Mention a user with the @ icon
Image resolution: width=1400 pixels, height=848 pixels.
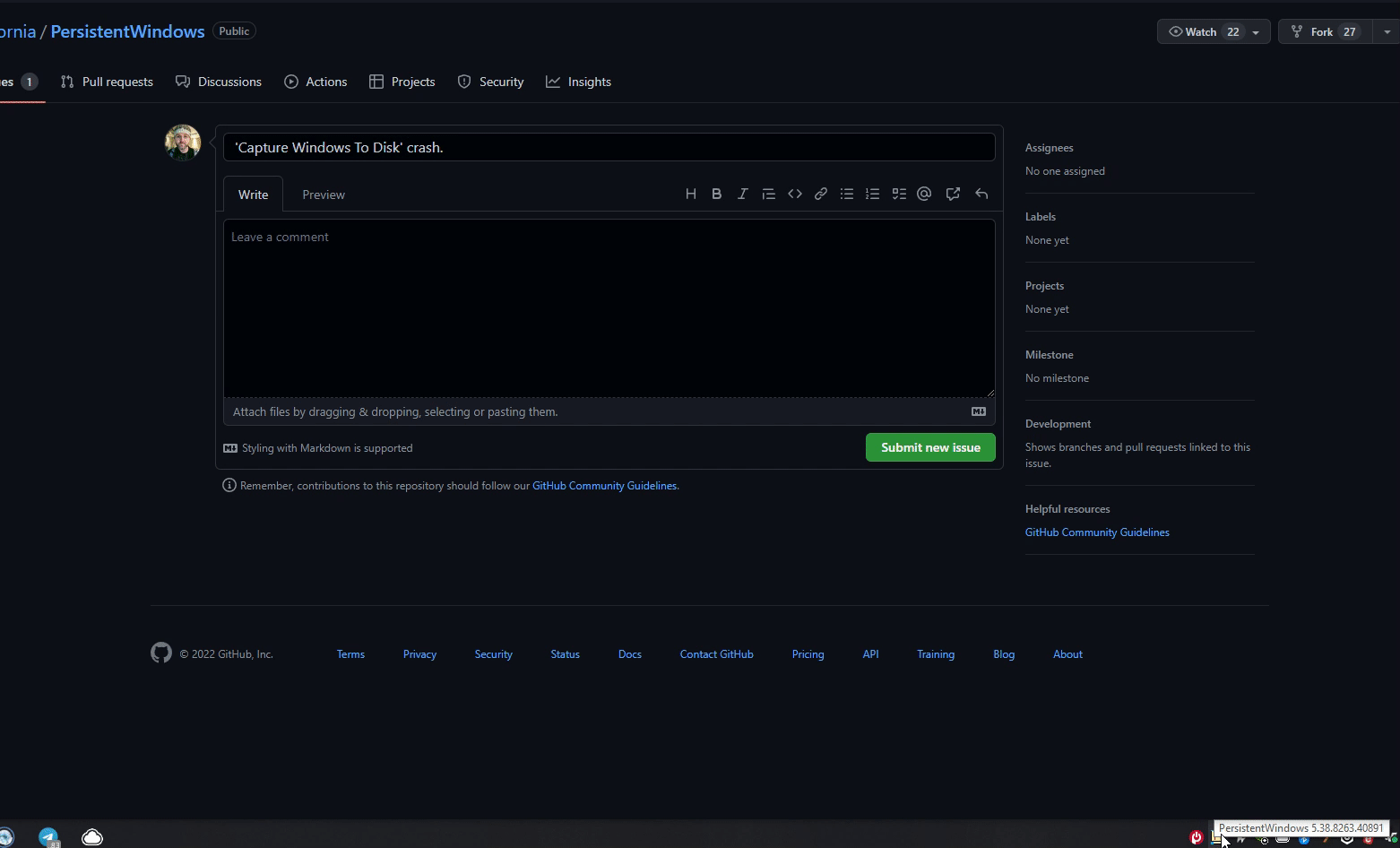(x=925, y=194)
